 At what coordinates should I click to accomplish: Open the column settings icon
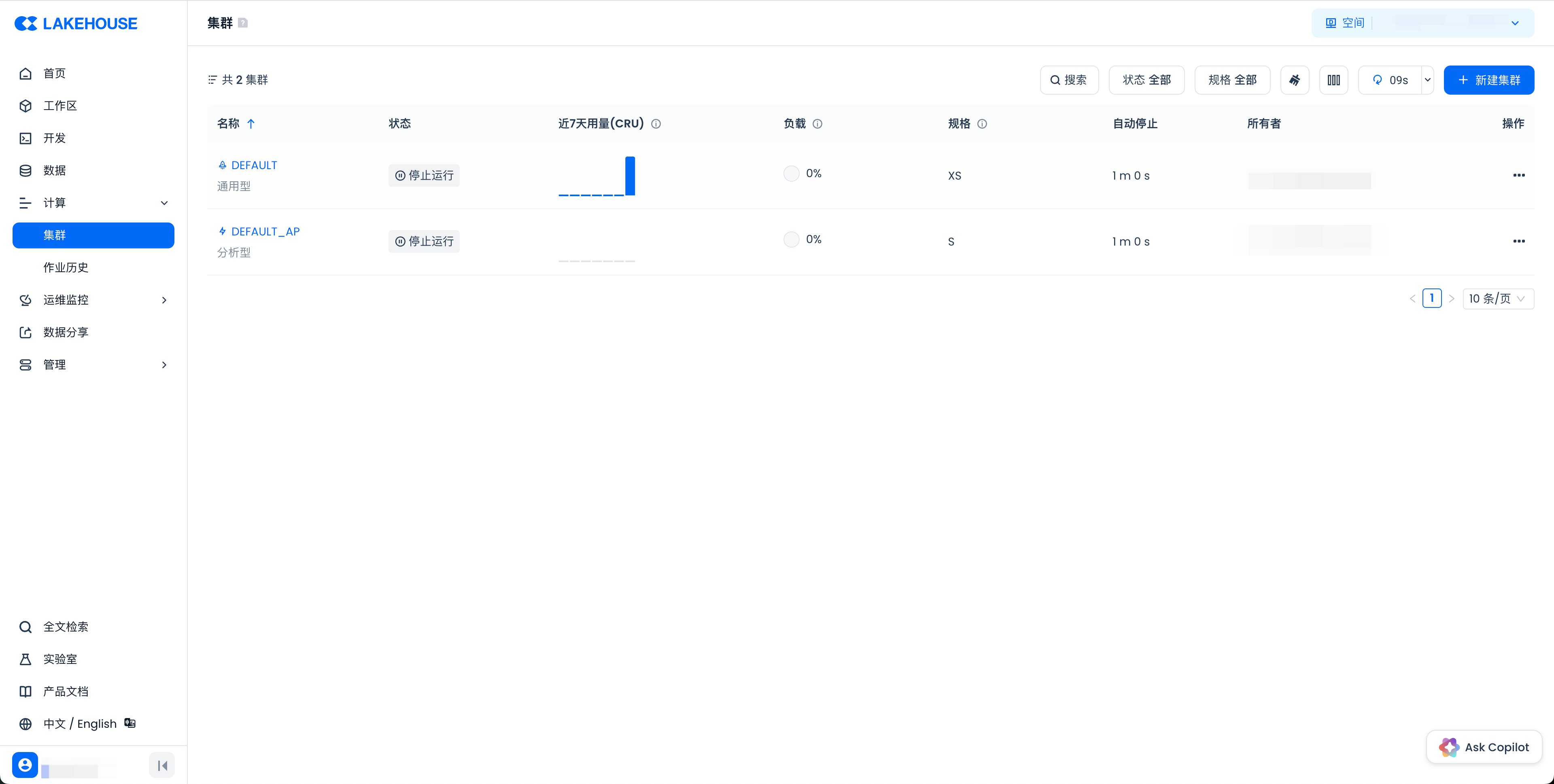pyautogui.click(x=1333, y=80)
